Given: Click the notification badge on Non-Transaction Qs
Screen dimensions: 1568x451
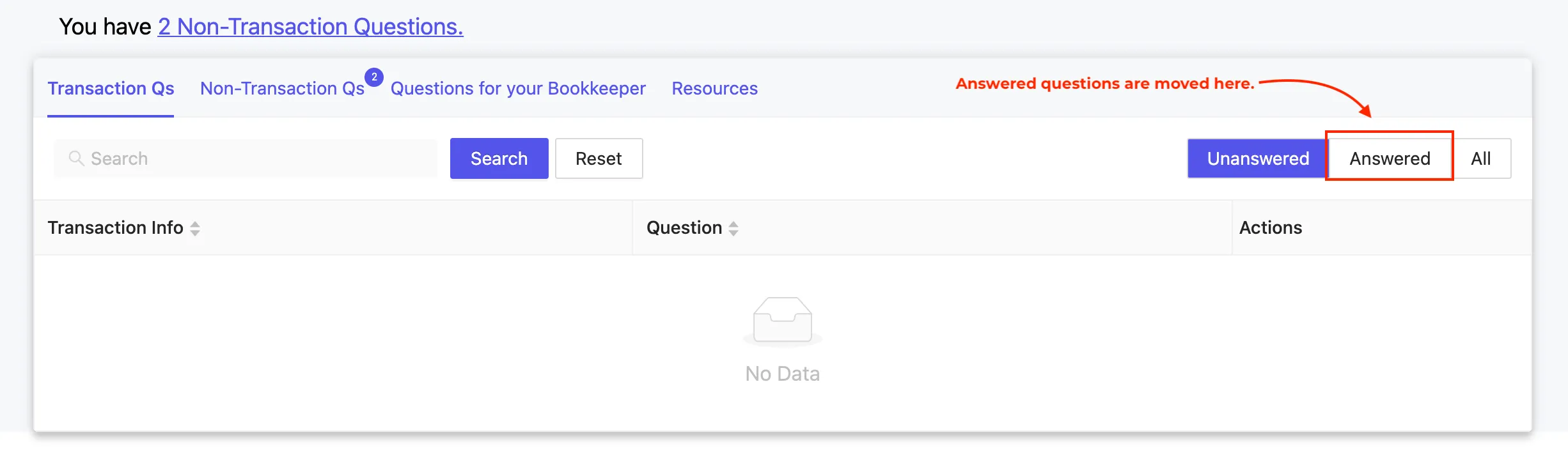Looking at the screenshot, I should click(x=374, y=77).
